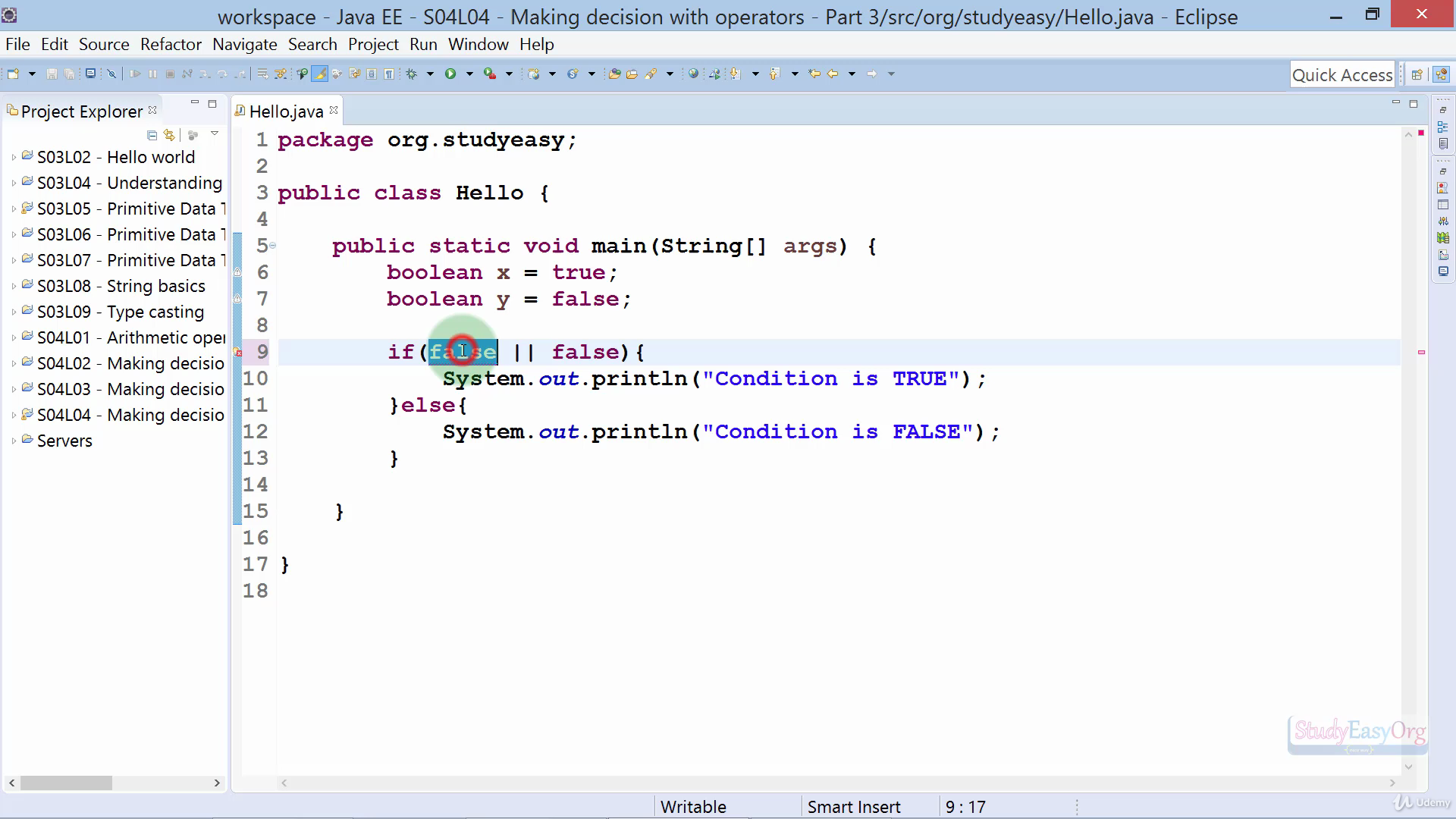Click the Step Into icon
The image size is (1456, 819).
(x=205, y=74)
